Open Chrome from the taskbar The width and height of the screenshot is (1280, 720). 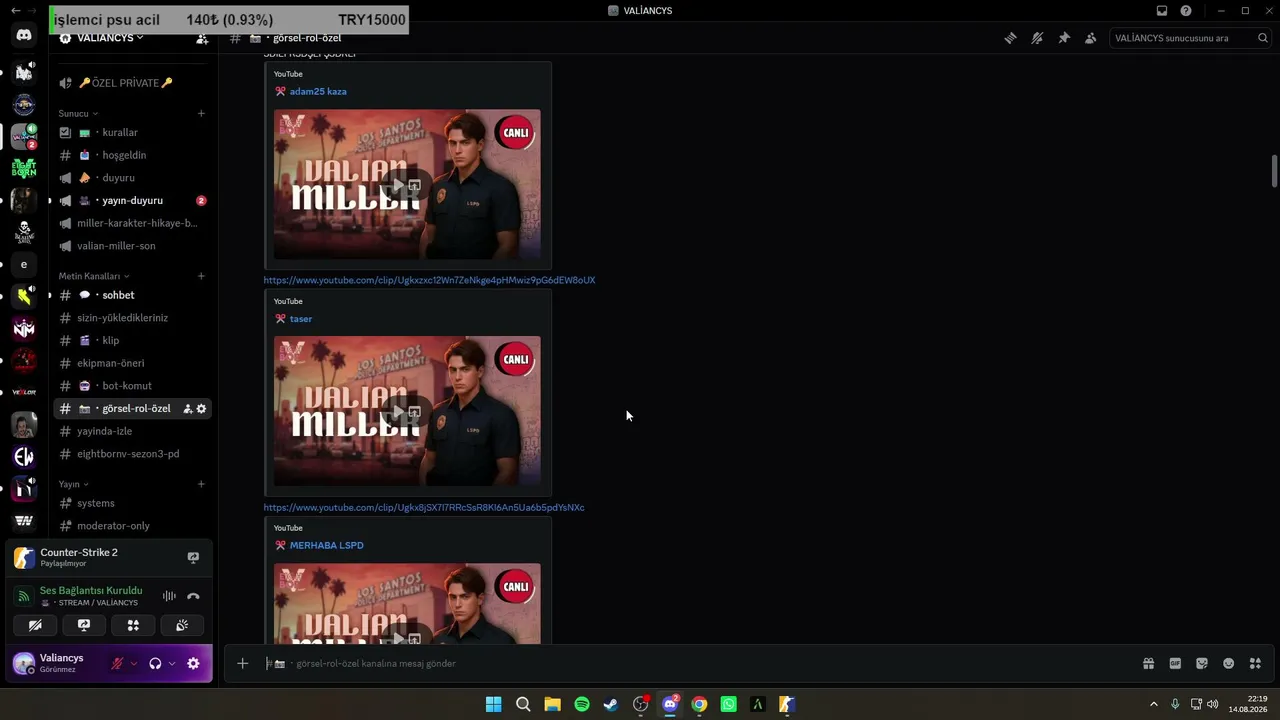(699, 705)
